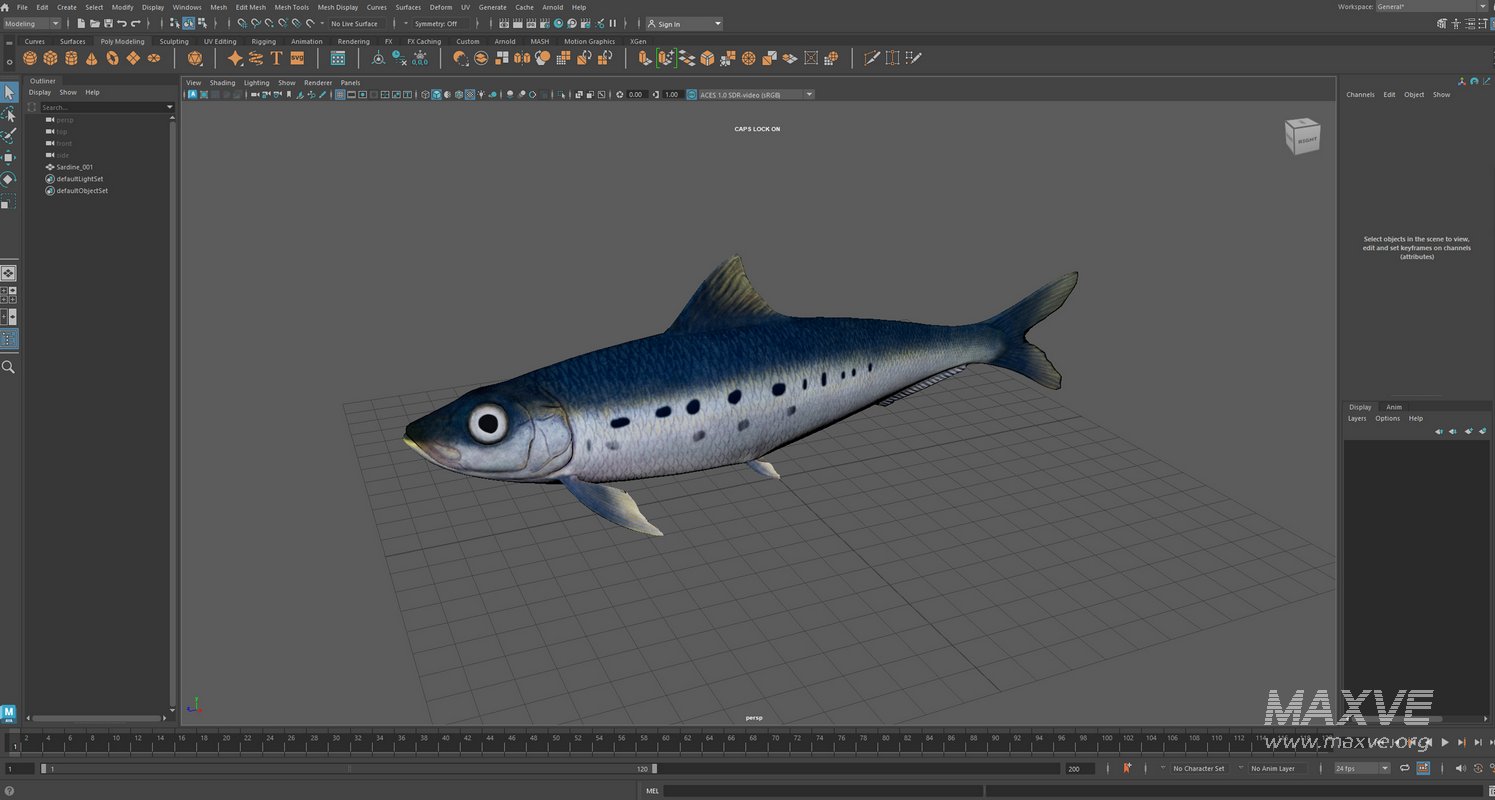Mute audio using the speaker icon
Screen dimensions: 1495x800
pos(1461,767)
